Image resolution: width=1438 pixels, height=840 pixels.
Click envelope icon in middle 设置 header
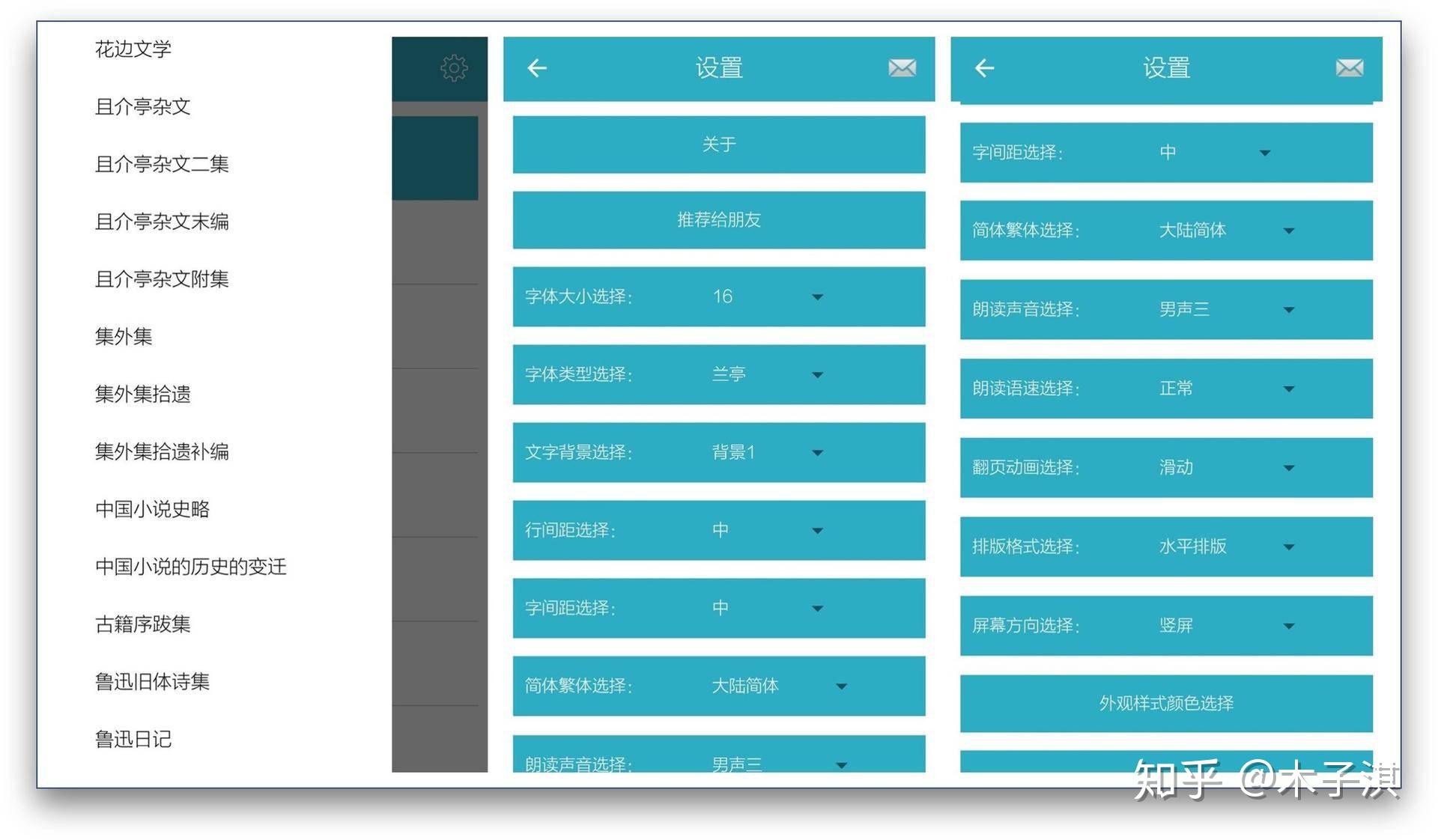coord(902,68)
